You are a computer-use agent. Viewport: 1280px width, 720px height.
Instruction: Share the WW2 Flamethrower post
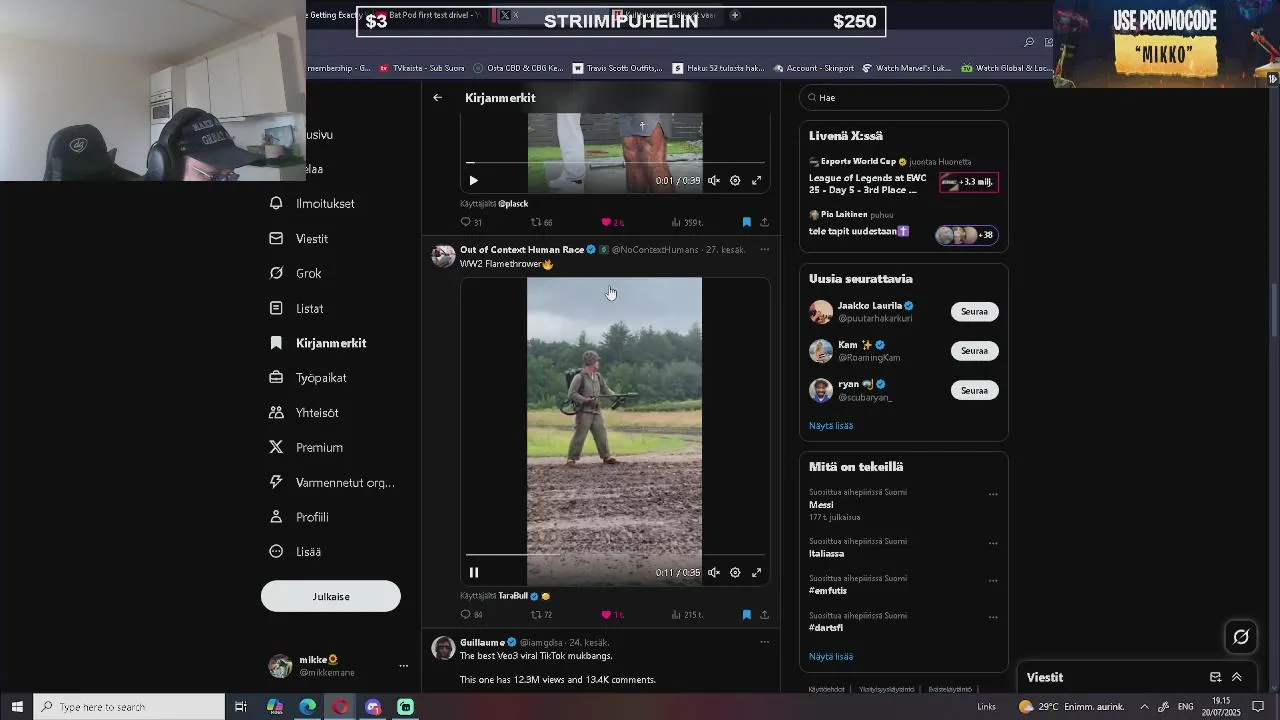(x=765, y=615)
